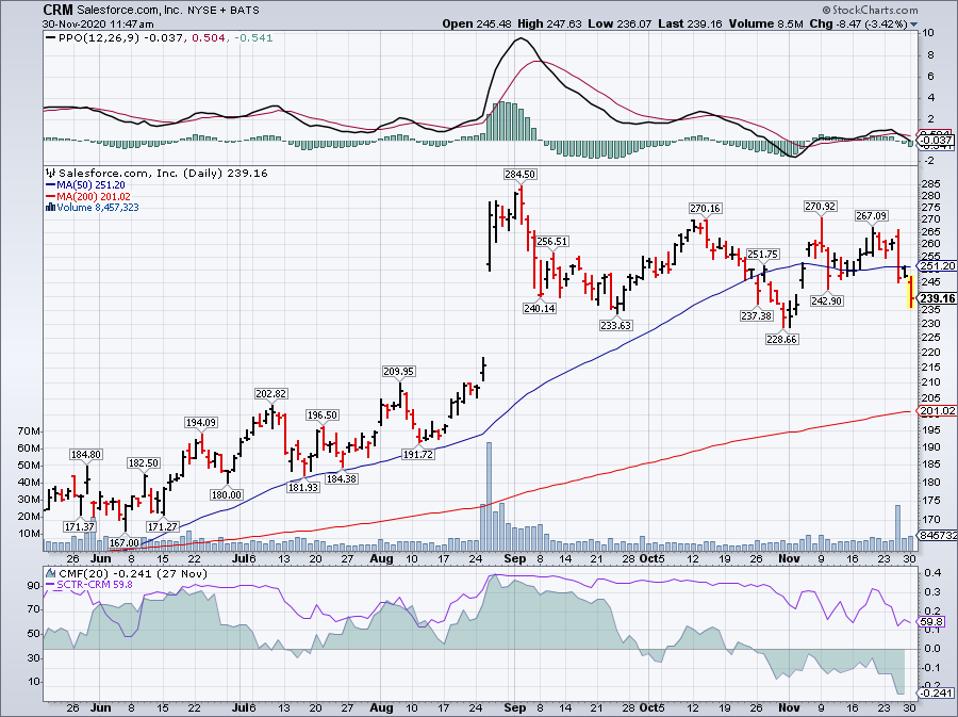Image resolution: width=958 pixels, height=717 pixels.
Task: Click the volume bars icon in the legend
Action: [x=51, y=208]
